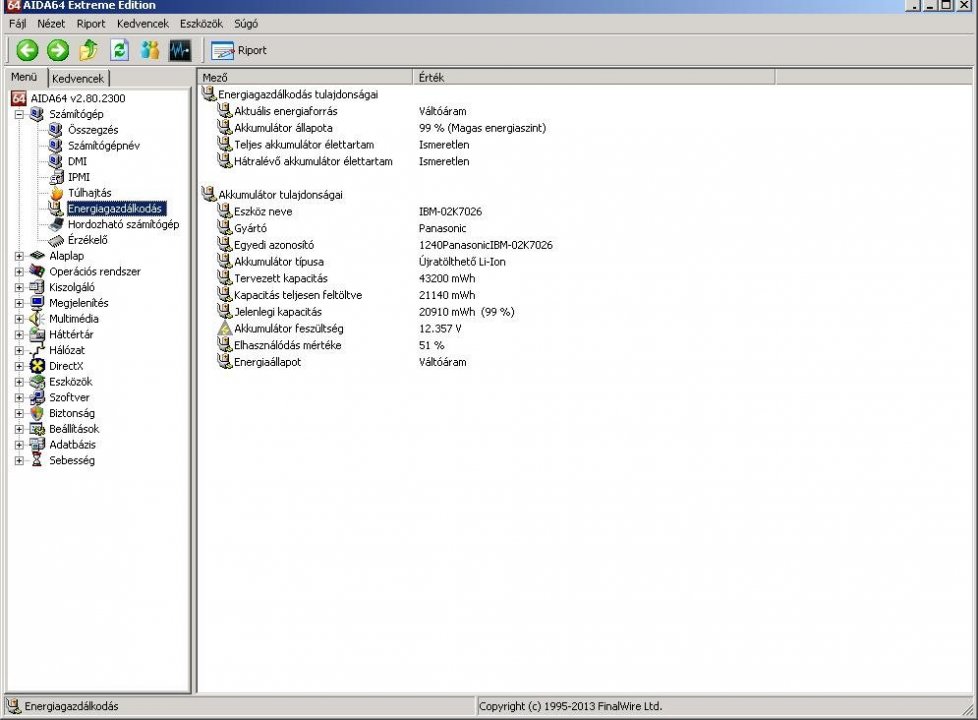The width and height of the screenshot is (978, 720).
Task: Switch to the Menü tab
Action: pos(24,77)
